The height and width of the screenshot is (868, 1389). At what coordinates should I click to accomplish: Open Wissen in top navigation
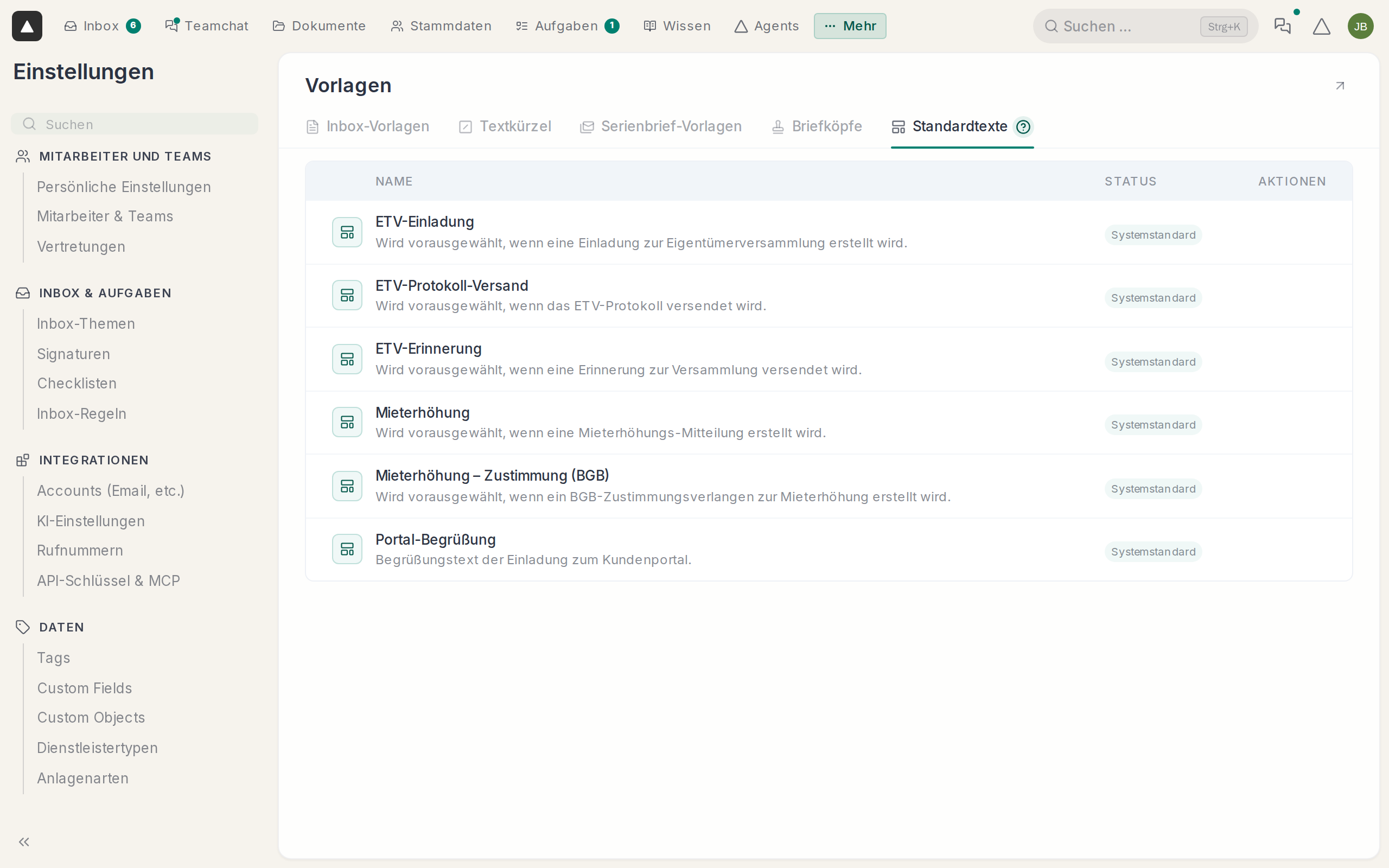coord(677,26)
